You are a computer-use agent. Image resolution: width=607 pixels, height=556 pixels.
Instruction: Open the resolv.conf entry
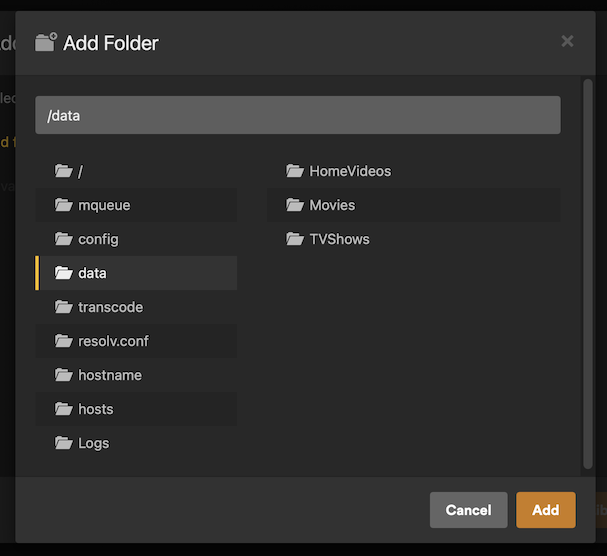click(x=136, y=341)
